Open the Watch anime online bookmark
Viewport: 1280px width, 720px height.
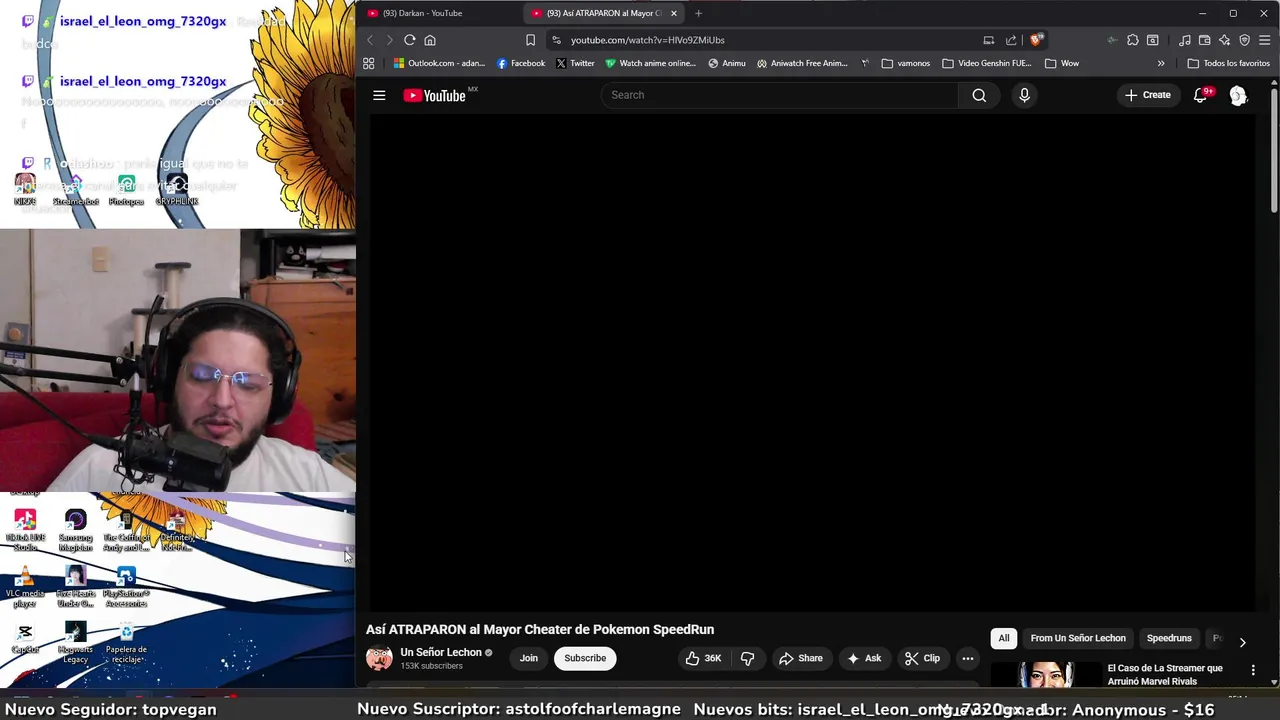650,63
